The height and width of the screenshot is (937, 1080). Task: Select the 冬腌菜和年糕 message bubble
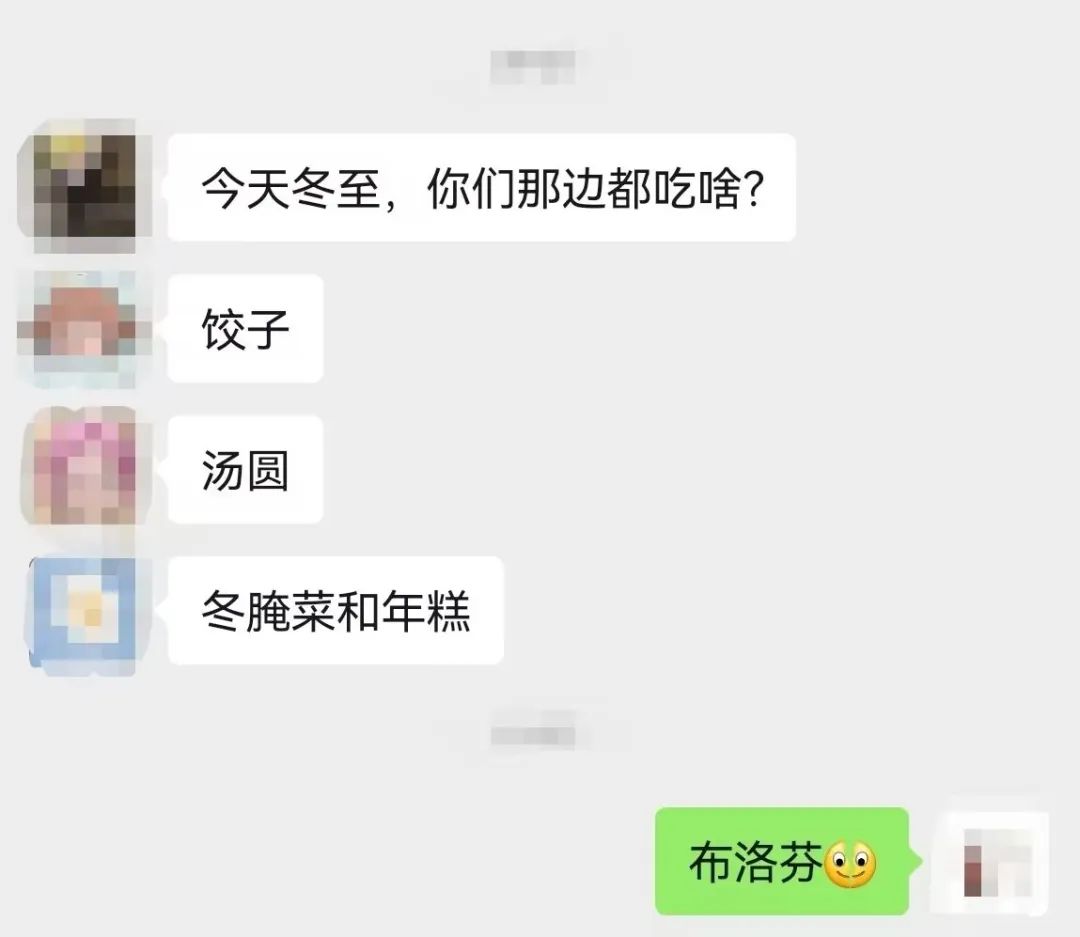pyautogui.click(x=336, y=611)
